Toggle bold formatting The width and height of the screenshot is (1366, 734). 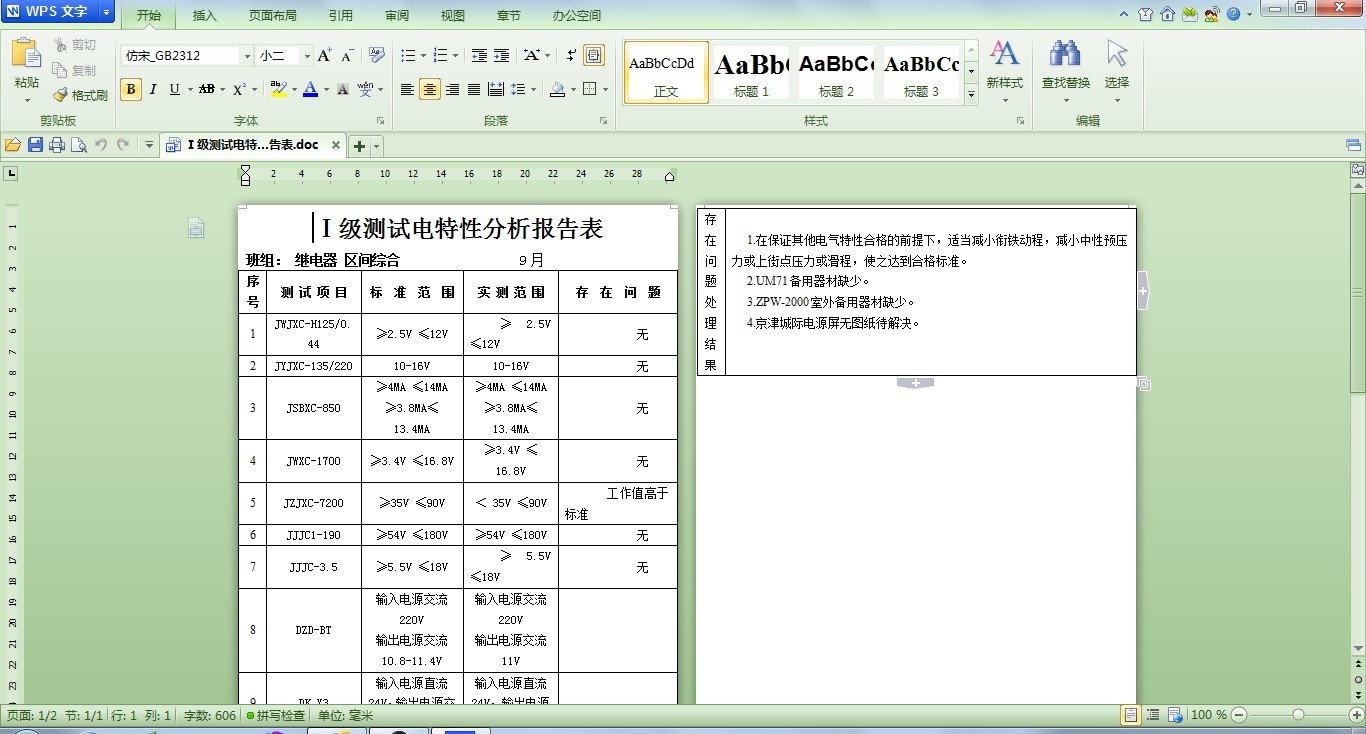pos(131,90)
